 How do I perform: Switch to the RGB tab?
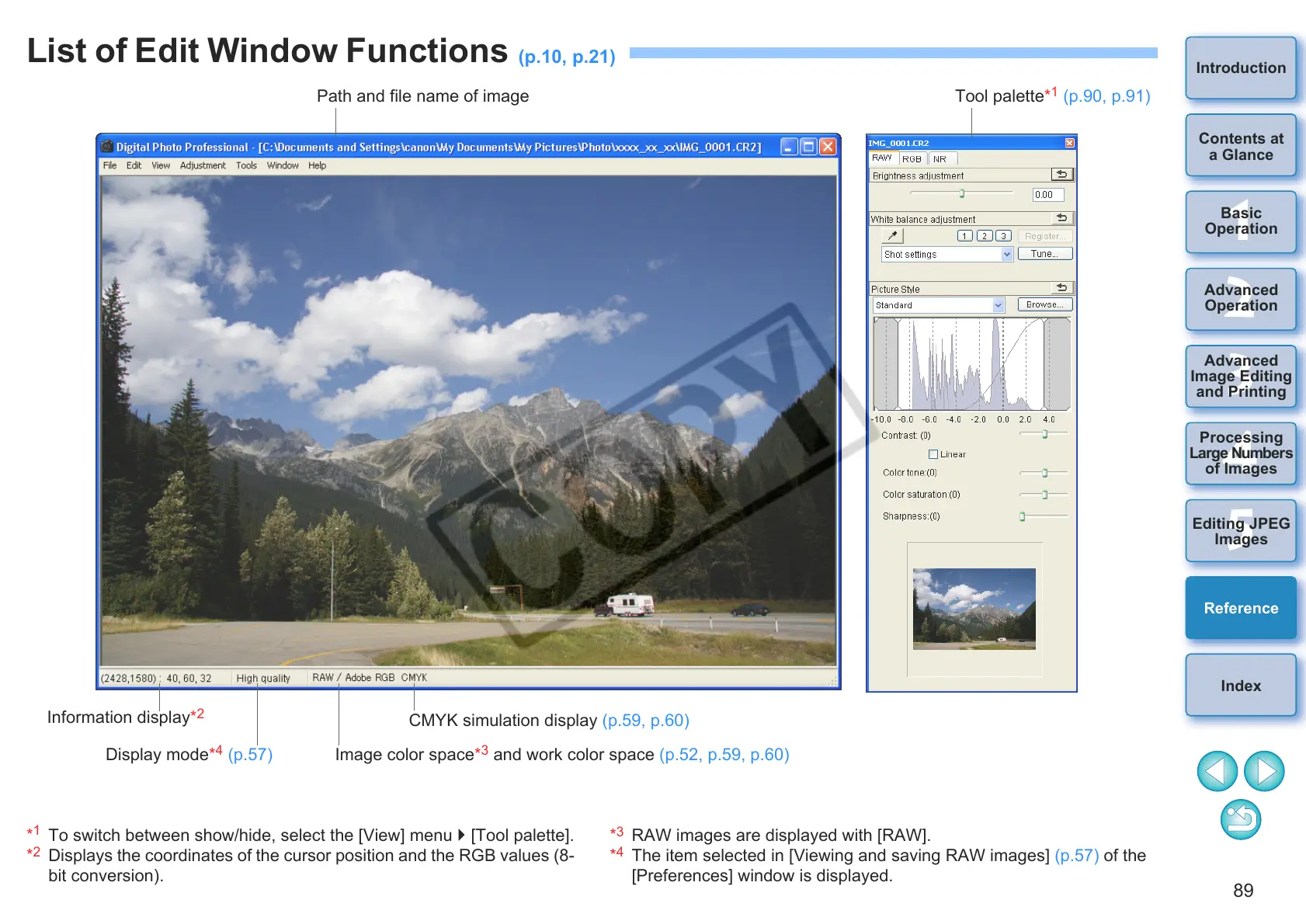pyautogui.click(x=912, y=158)
